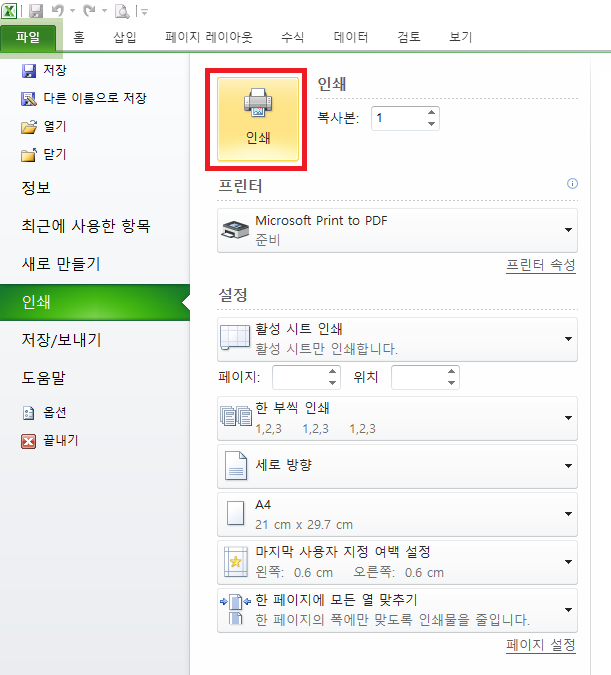Screen dimensions: 611x675
Task: Click the 열기 folder icon
Action: click(29, 127)
